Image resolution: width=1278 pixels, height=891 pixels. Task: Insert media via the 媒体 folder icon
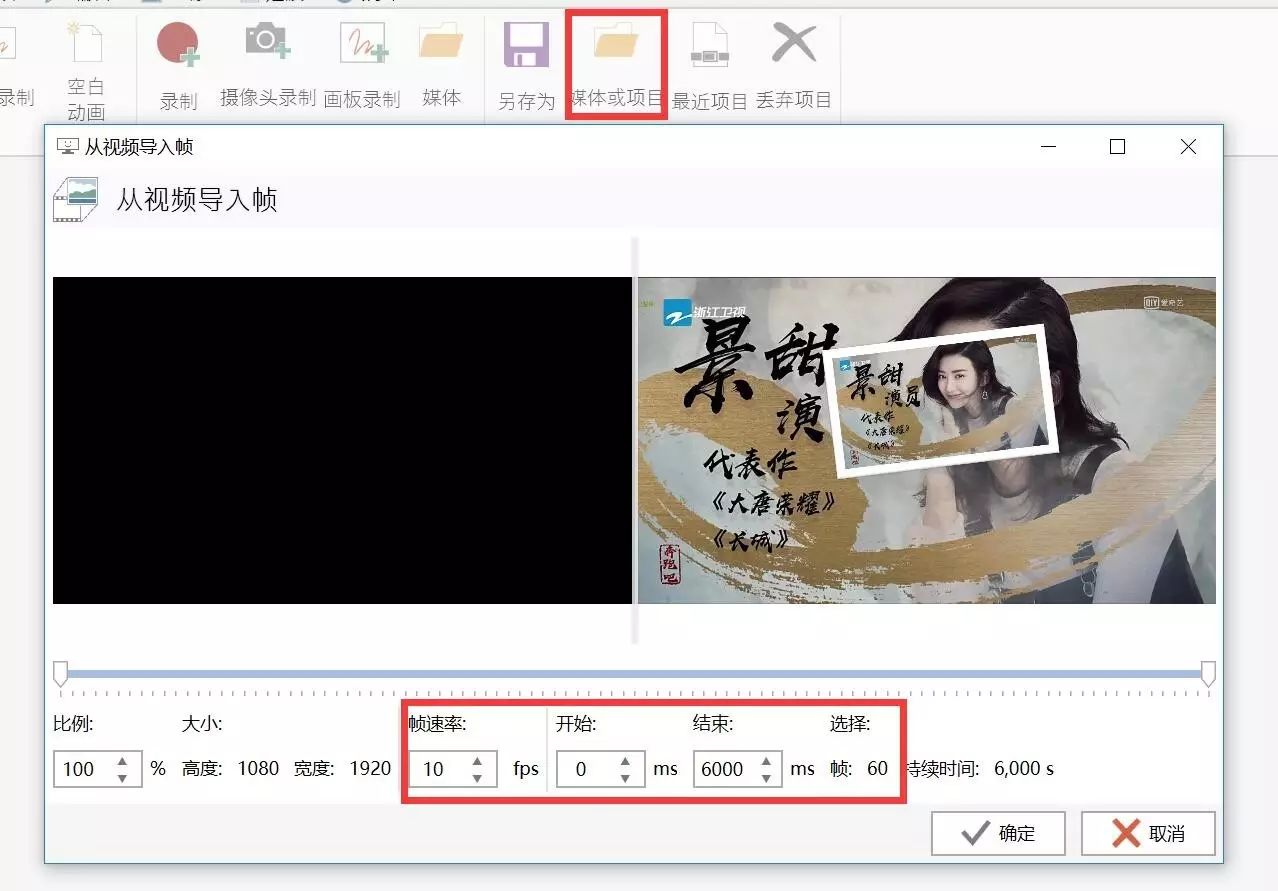pyautogui.click(x=441, y=65)
